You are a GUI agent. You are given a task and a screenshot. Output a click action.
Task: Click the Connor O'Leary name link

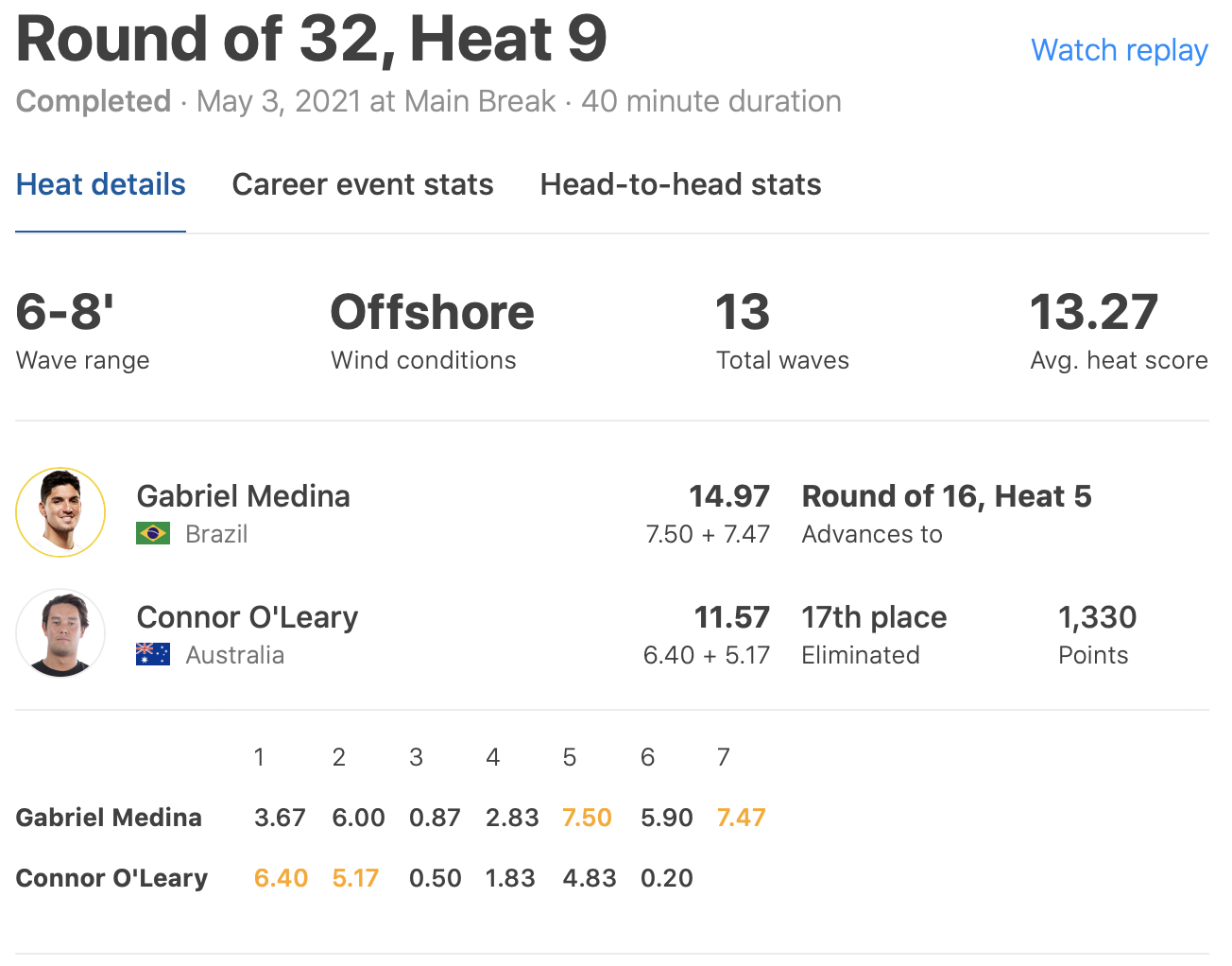[x=248, y=617]
